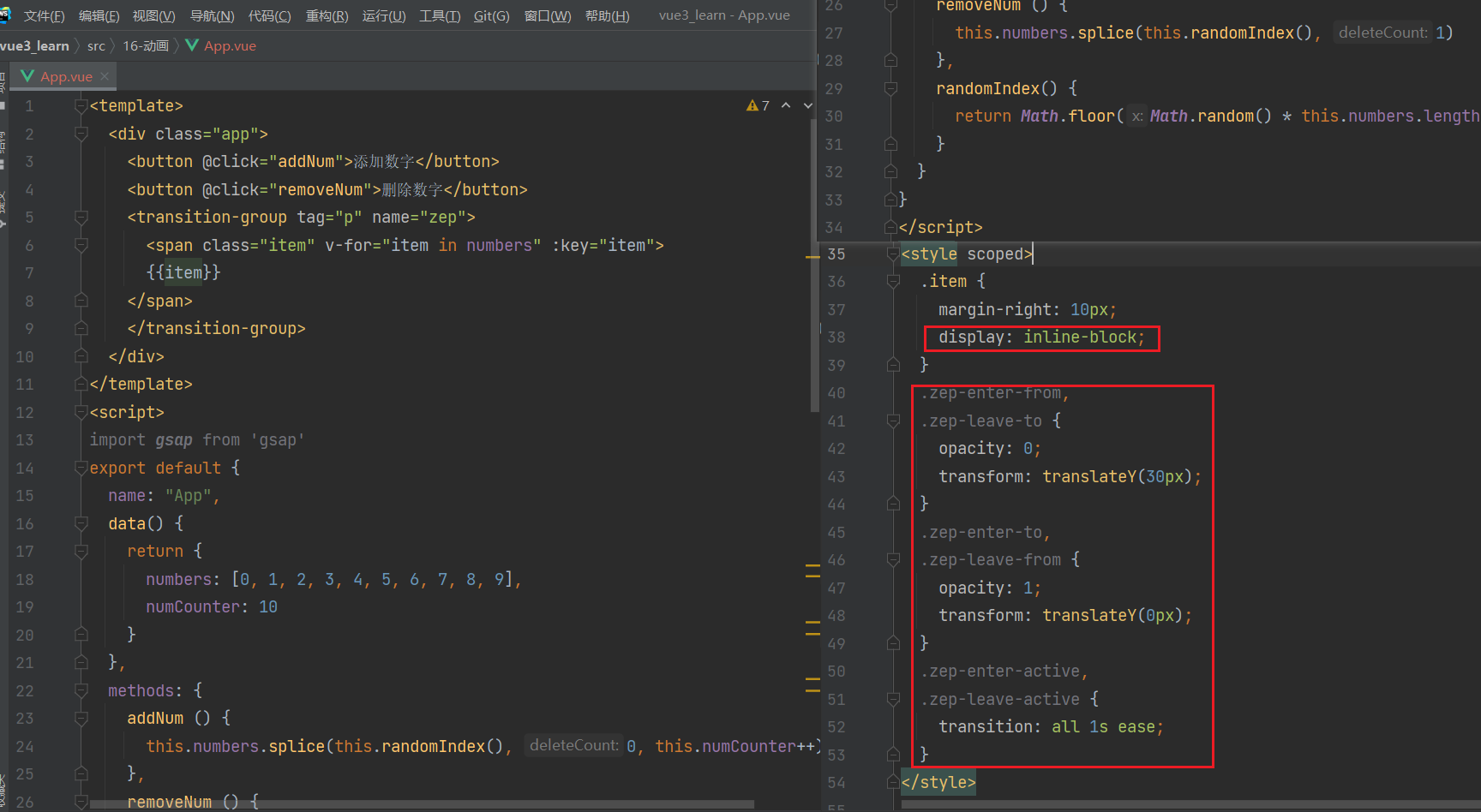The image size is (1481, 812).
Task: Click the name: "App" line
Action: [164, 495]
